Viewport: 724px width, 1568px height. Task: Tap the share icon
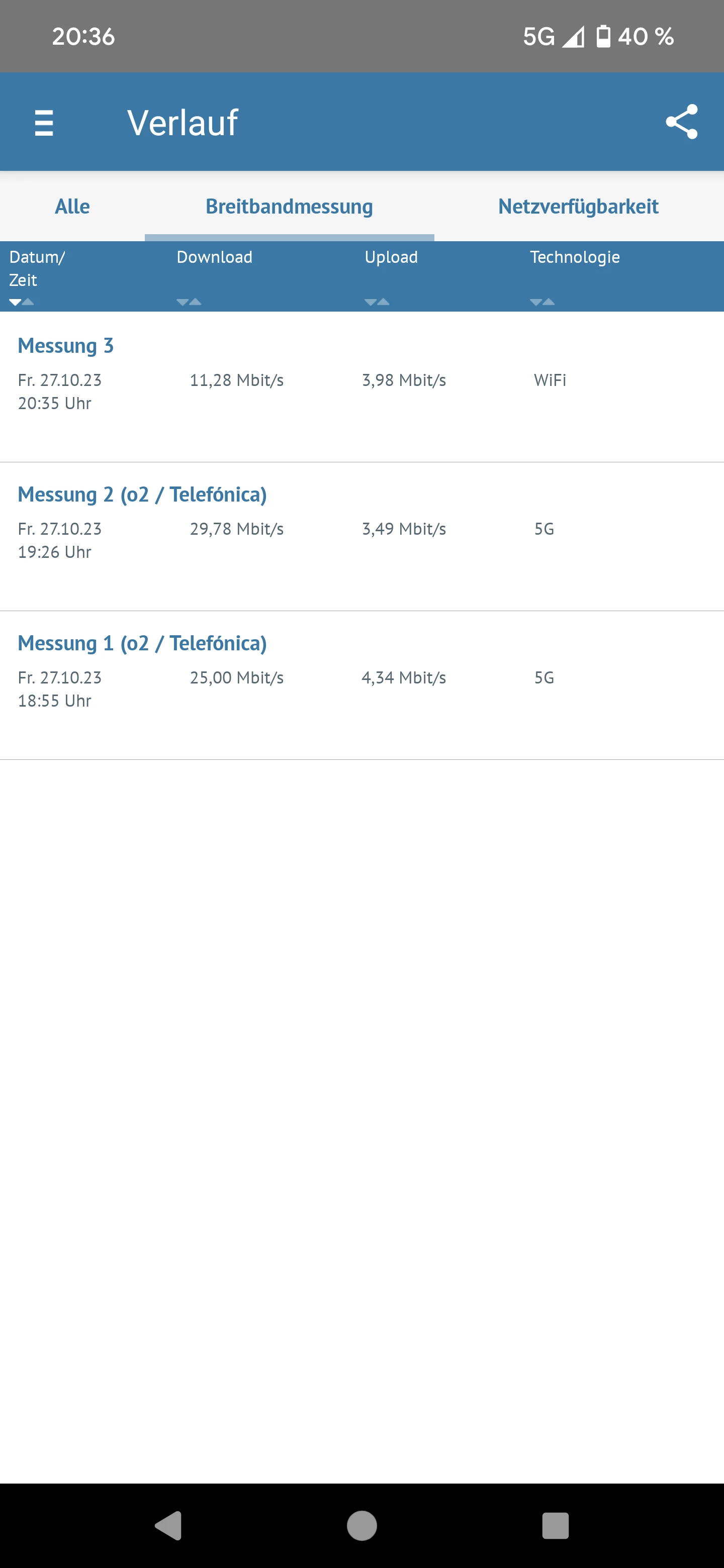click(681, 122)
